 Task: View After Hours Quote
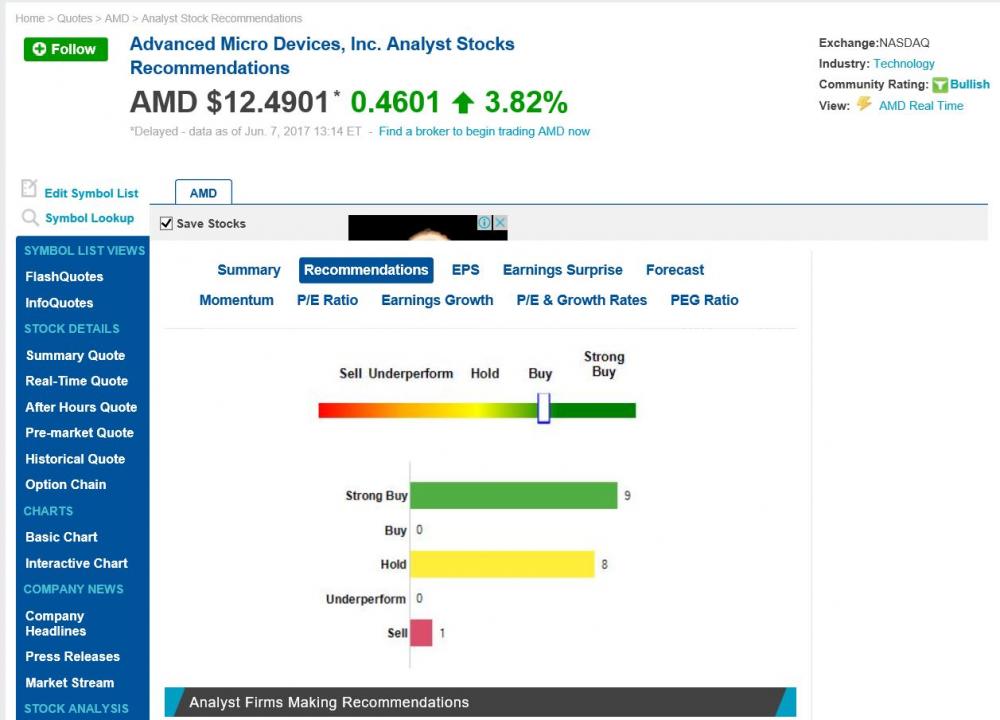tap(81, 407)
